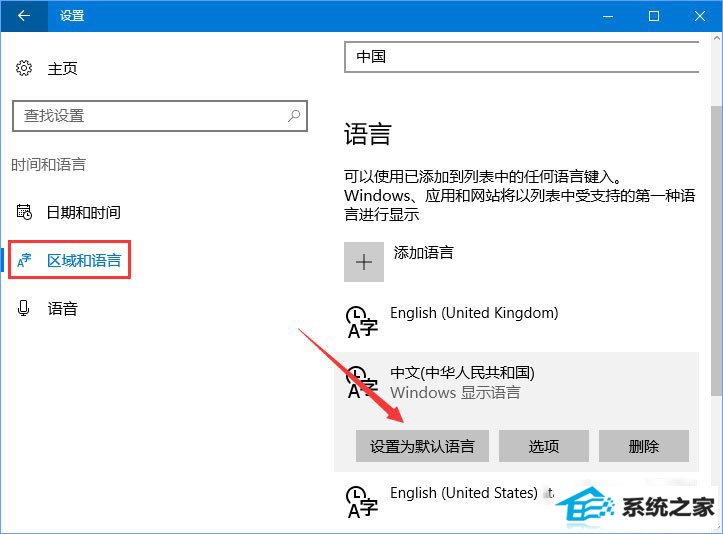The image size is (723, 534).
Task: Click the English (United States) language icon
Action: 362,502
